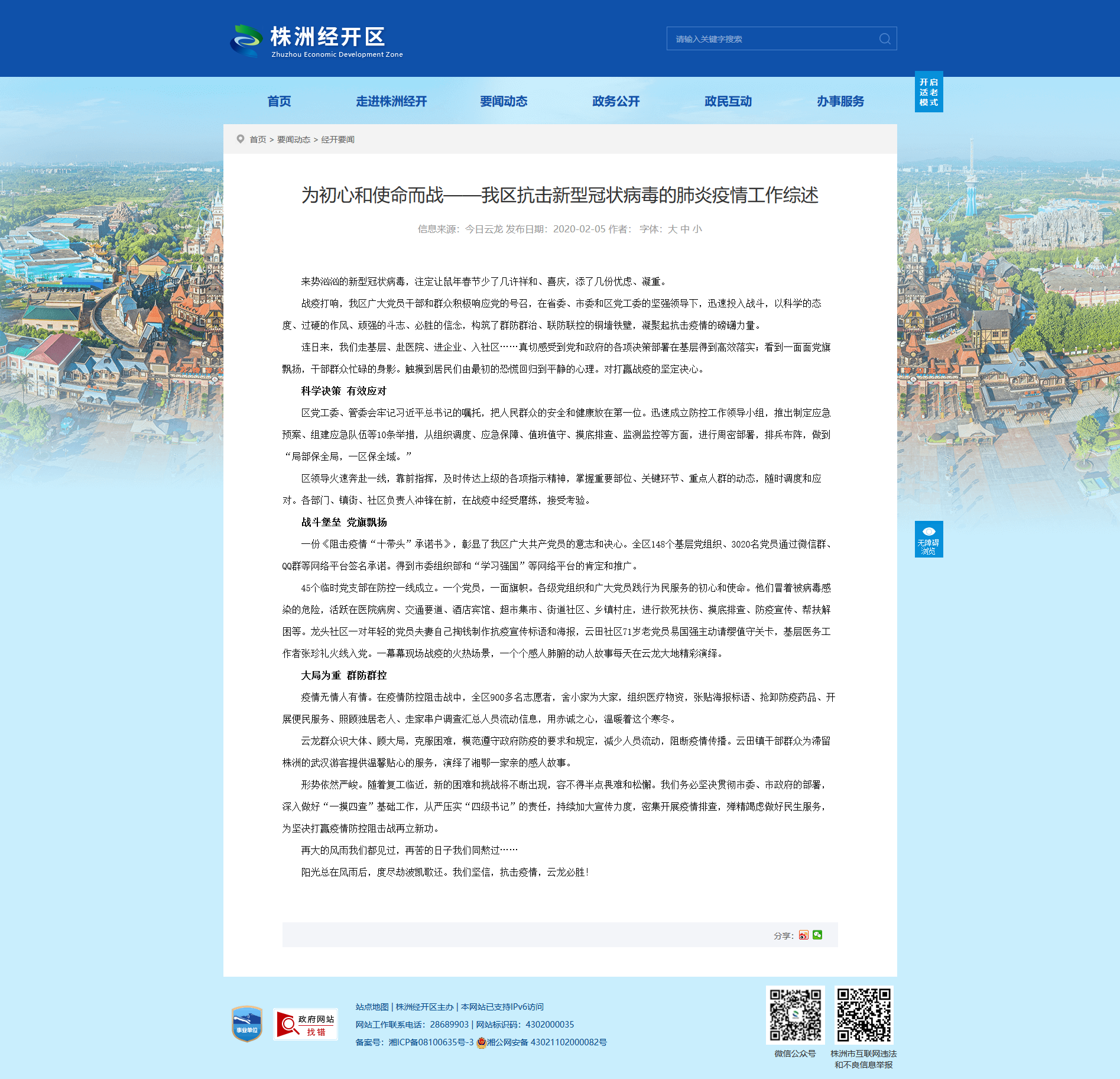Set font size to 中
This screenshot has height=1079, width=1120.
click(x=684, y=229)
